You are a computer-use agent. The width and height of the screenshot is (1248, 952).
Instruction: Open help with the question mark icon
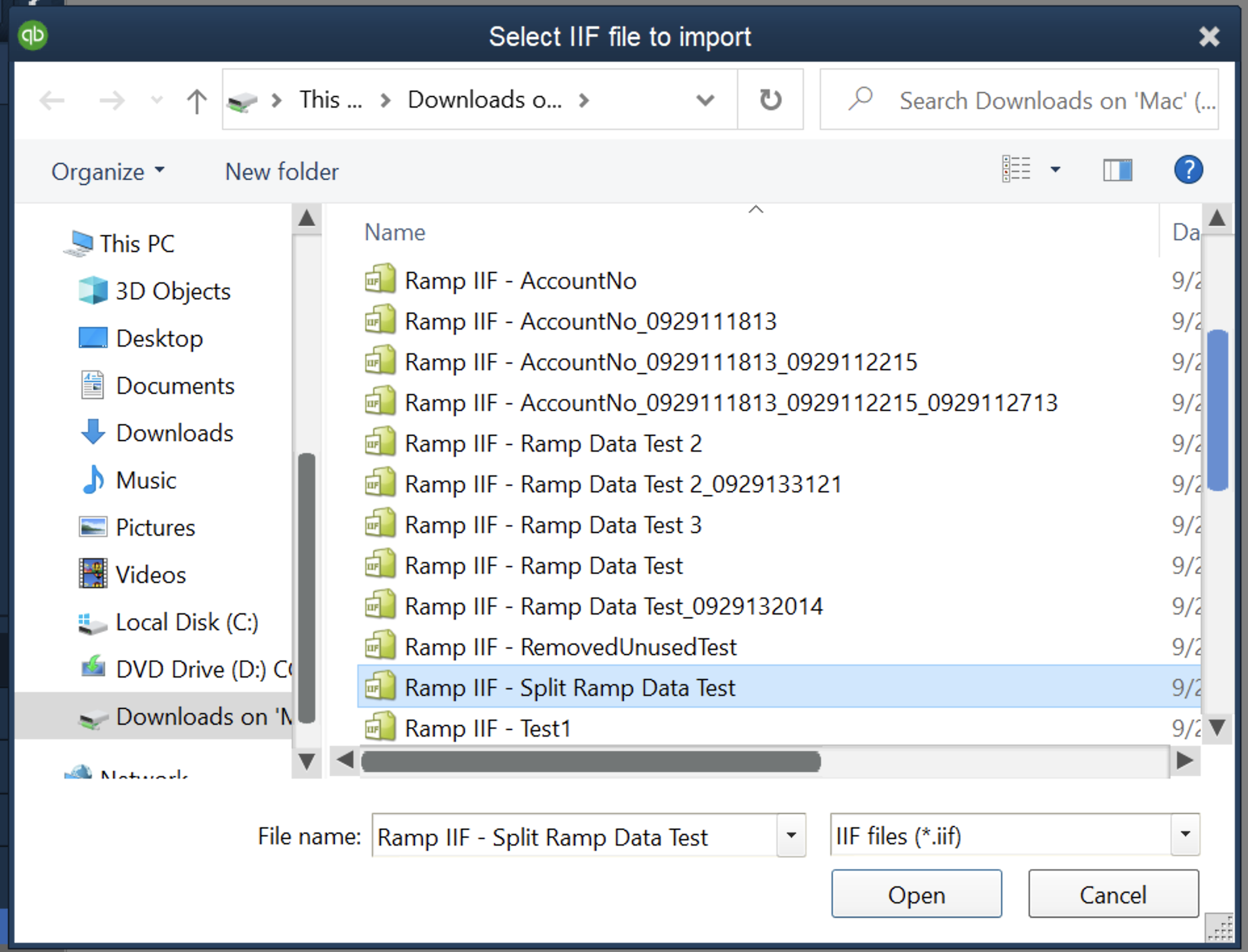[x=1188, y=169]
